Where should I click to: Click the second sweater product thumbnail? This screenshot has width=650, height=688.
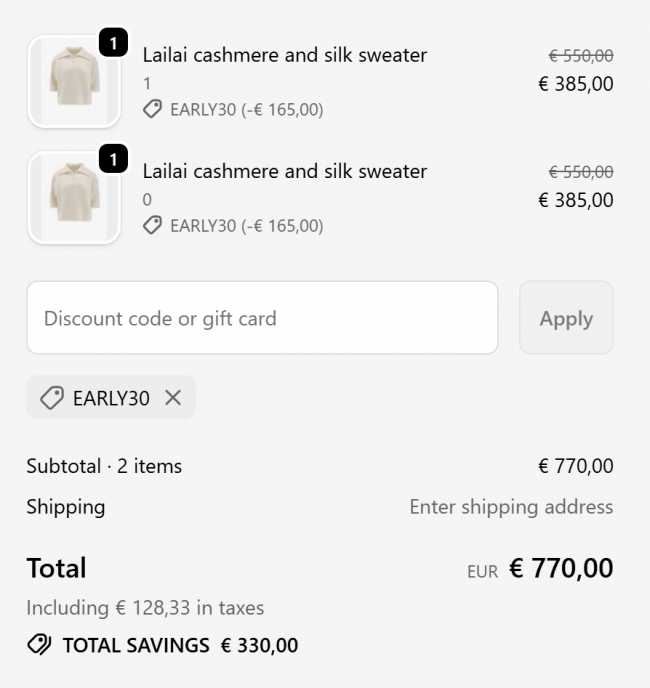pos(74,198)
